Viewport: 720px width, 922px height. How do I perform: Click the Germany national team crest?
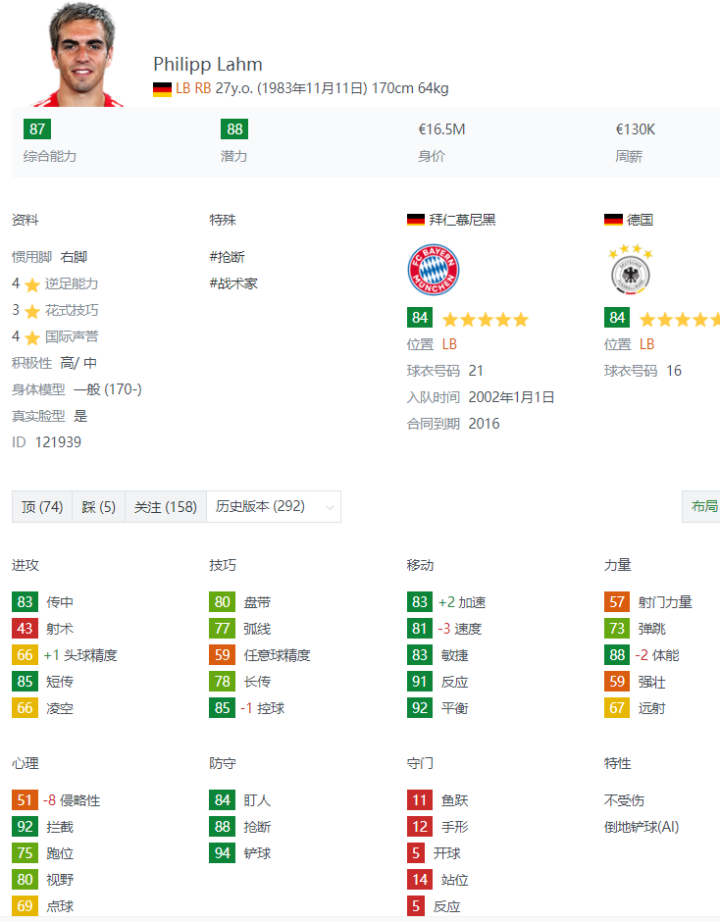(x=630, y=270)
